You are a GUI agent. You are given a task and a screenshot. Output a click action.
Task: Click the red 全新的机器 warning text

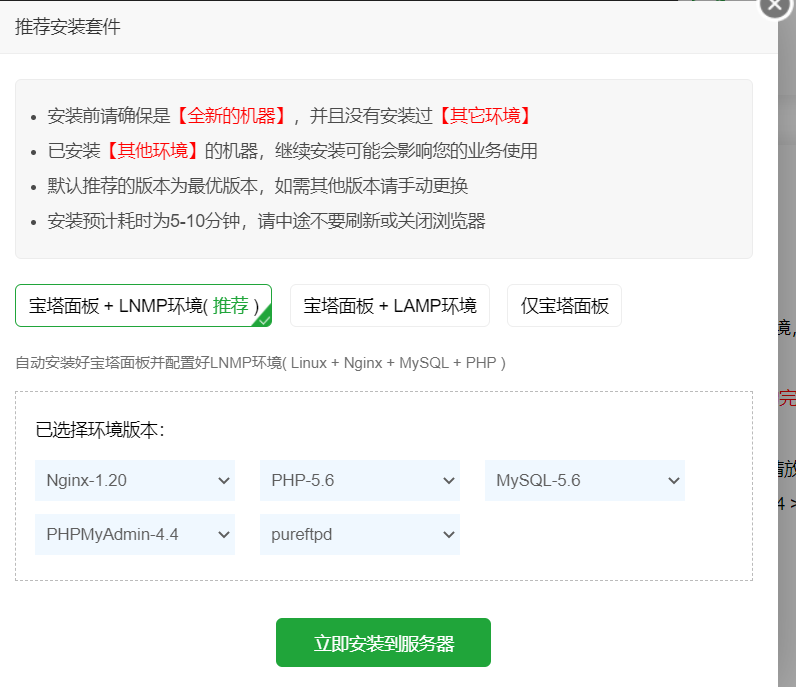pos(231,116)
